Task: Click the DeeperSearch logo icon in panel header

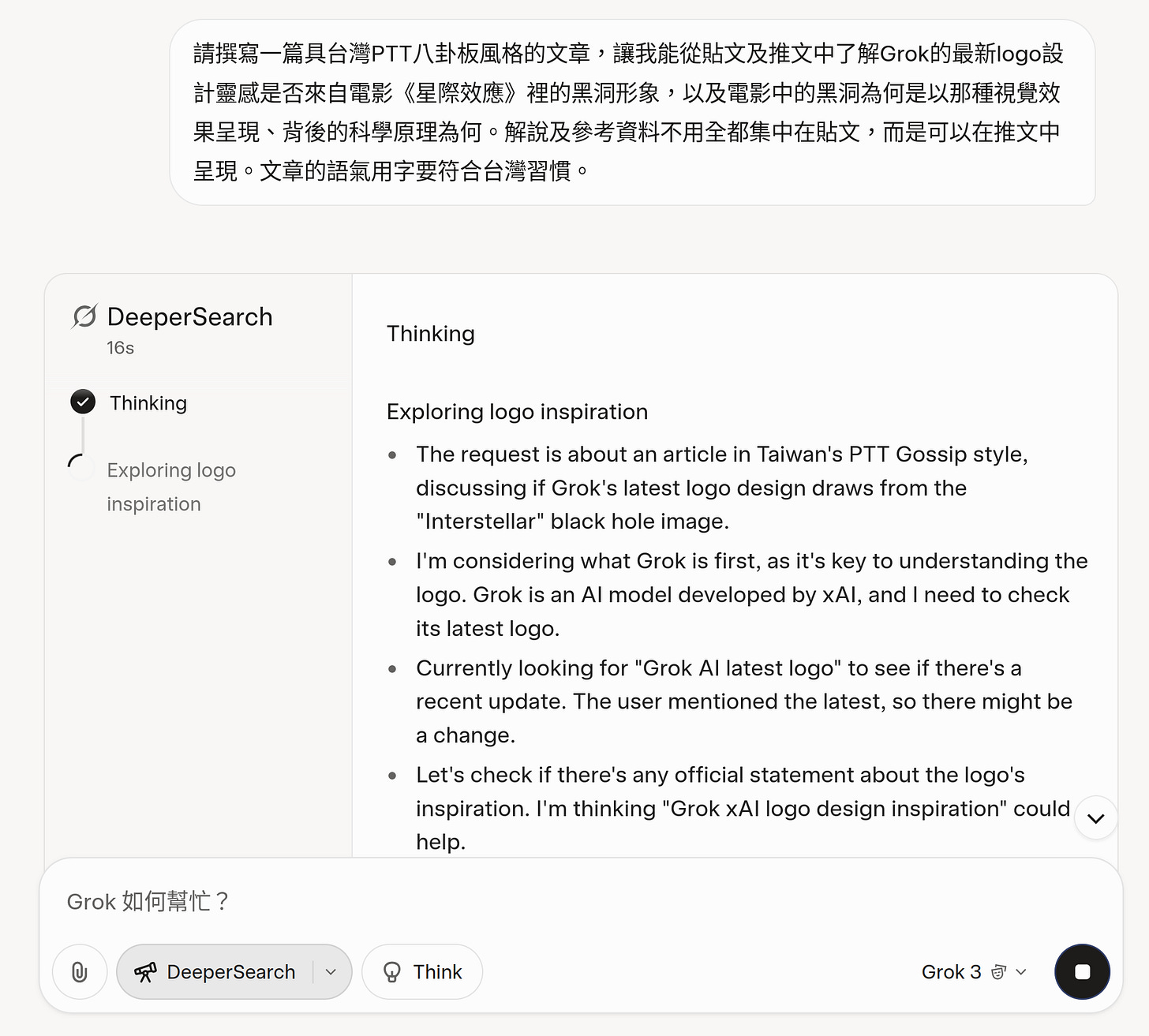Action: click(84, 316)
